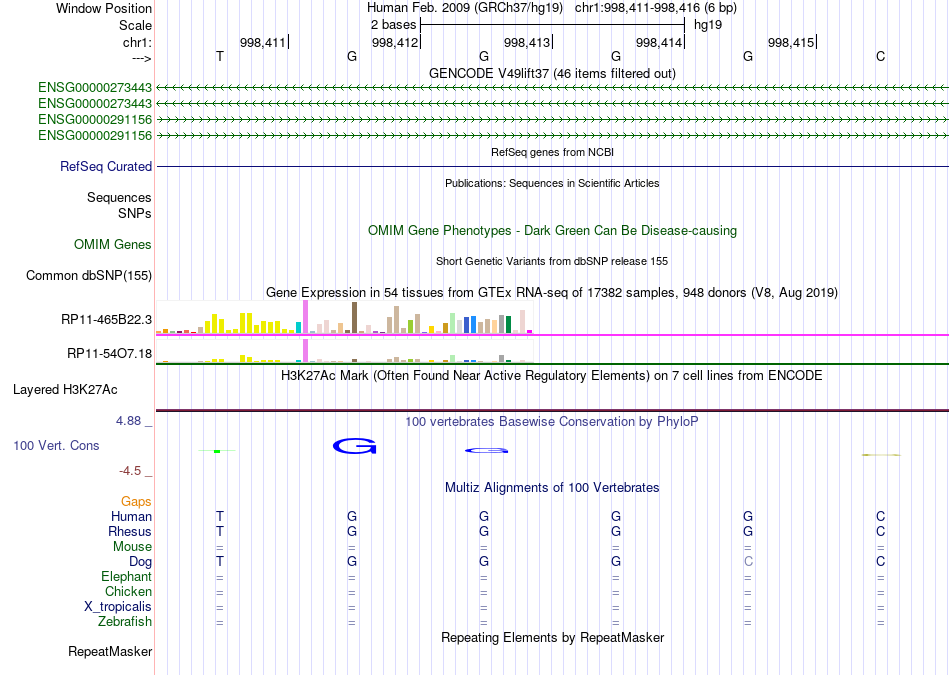Click the 998,415 ruler position
This screenshot has height=675, width=950.
coord(791,42)
